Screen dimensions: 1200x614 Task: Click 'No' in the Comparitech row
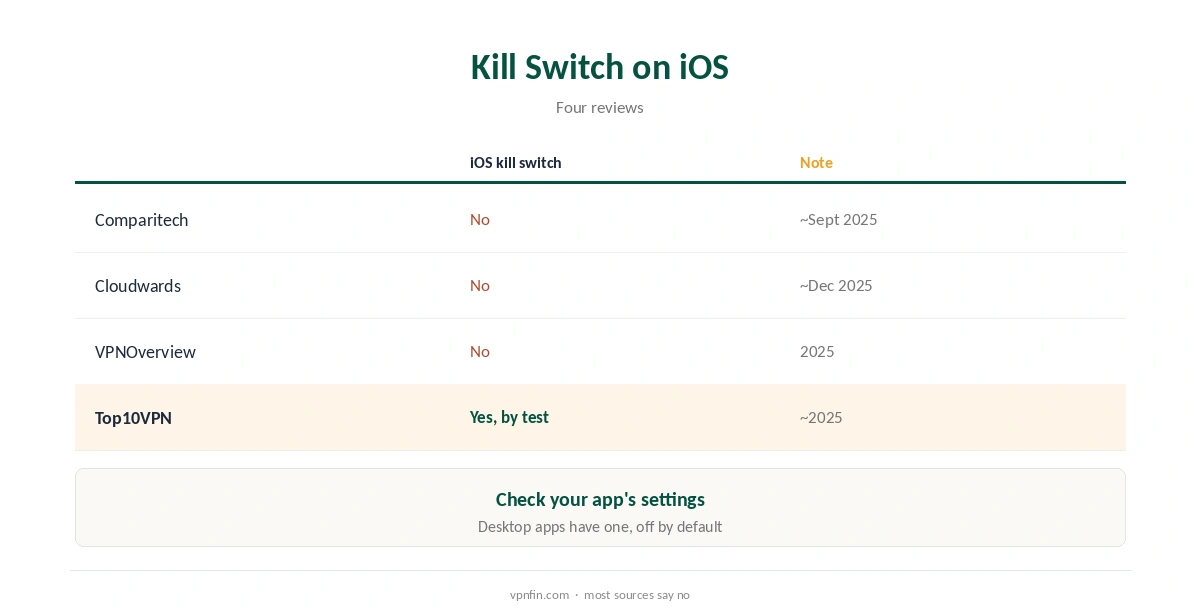pos(480,219)
